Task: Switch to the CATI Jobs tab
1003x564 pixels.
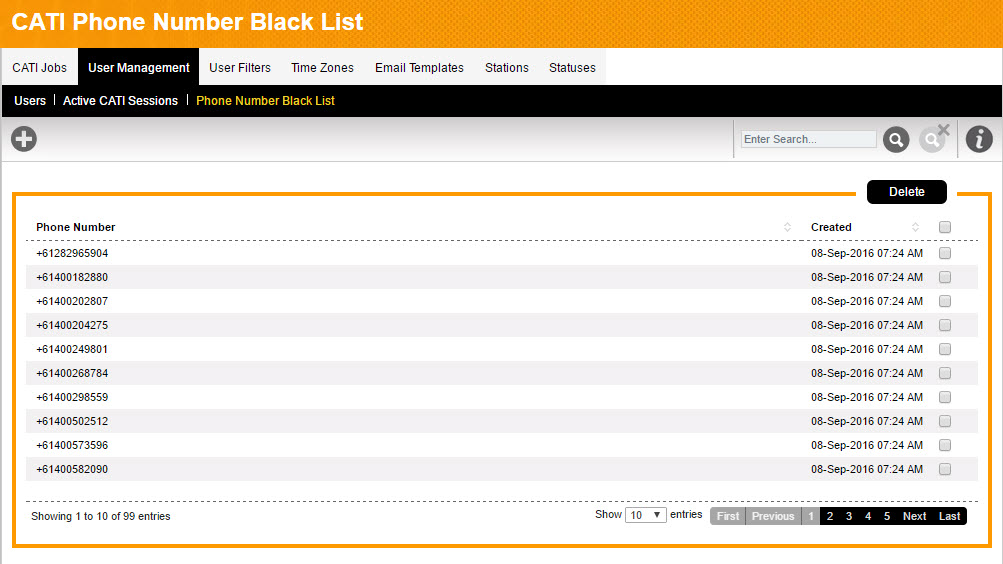Action: [40, 68]
